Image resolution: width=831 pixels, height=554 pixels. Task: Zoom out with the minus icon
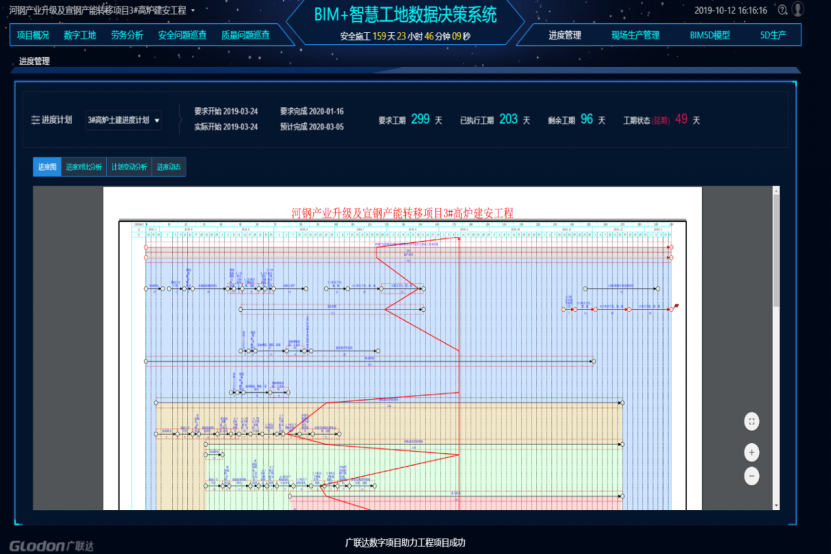752,476
